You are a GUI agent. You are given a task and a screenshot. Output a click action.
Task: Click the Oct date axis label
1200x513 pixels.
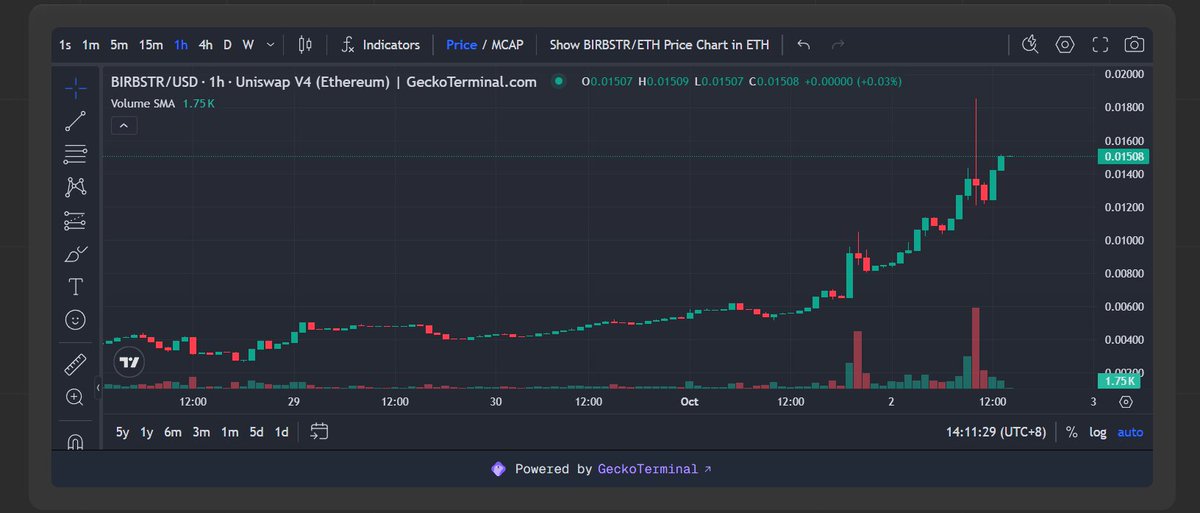pos(688,402)
